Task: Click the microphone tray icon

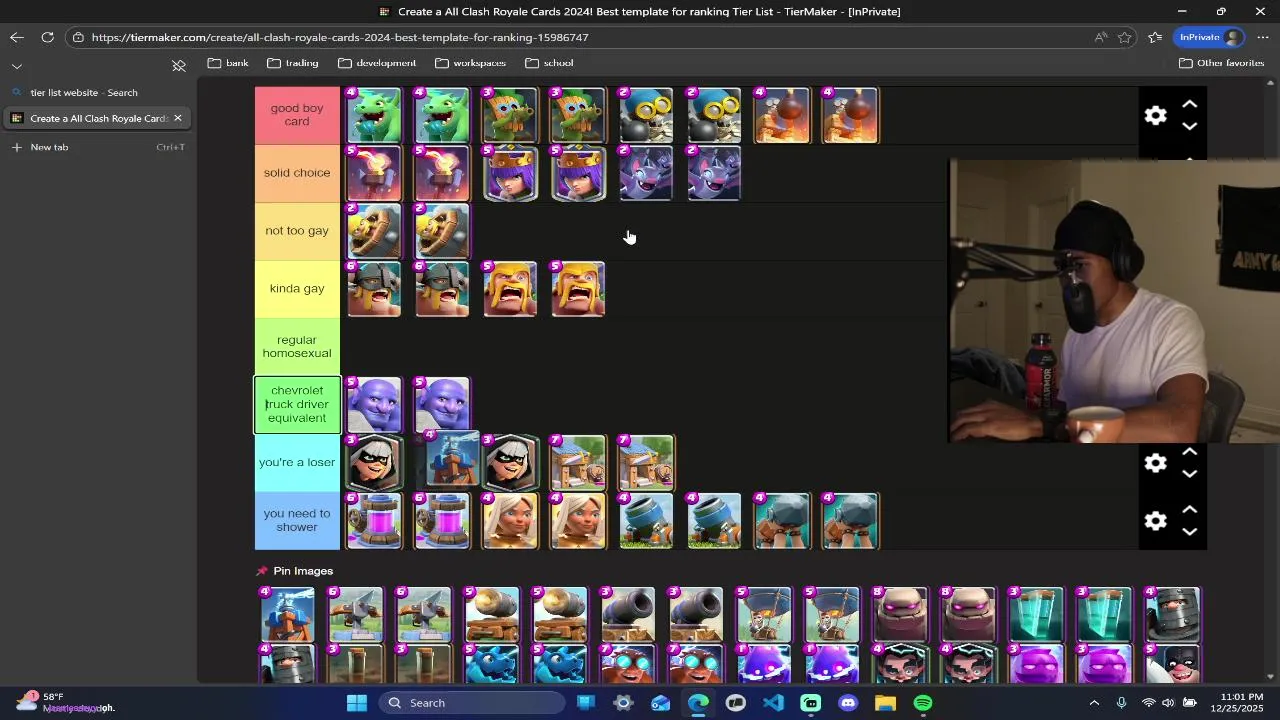Action: 1122,703
